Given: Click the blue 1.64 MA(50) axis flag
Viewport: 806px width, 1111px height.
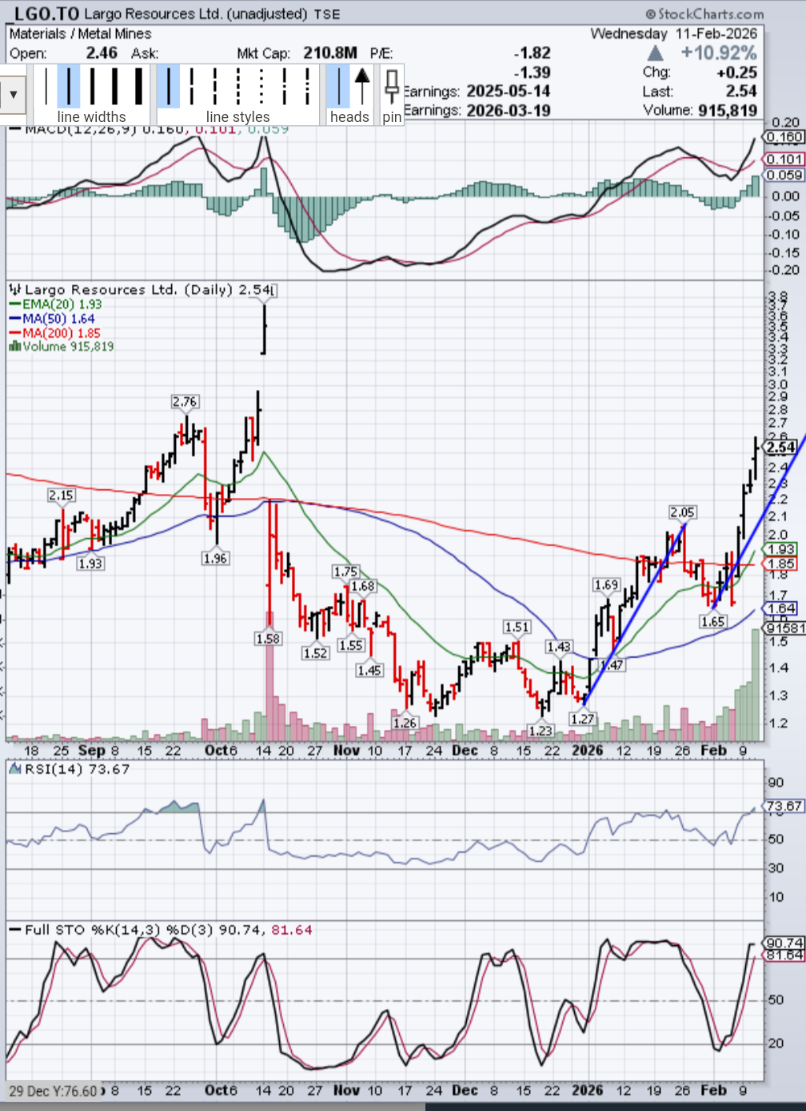Looking at the screenshot, I should [x=780, y=609].
